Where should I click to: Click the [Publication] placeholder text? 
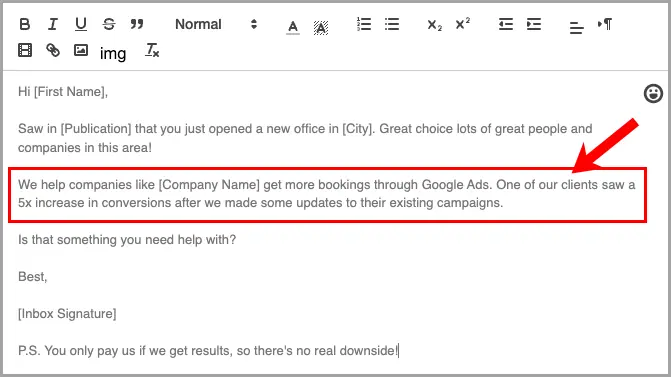tap(96, 129)
